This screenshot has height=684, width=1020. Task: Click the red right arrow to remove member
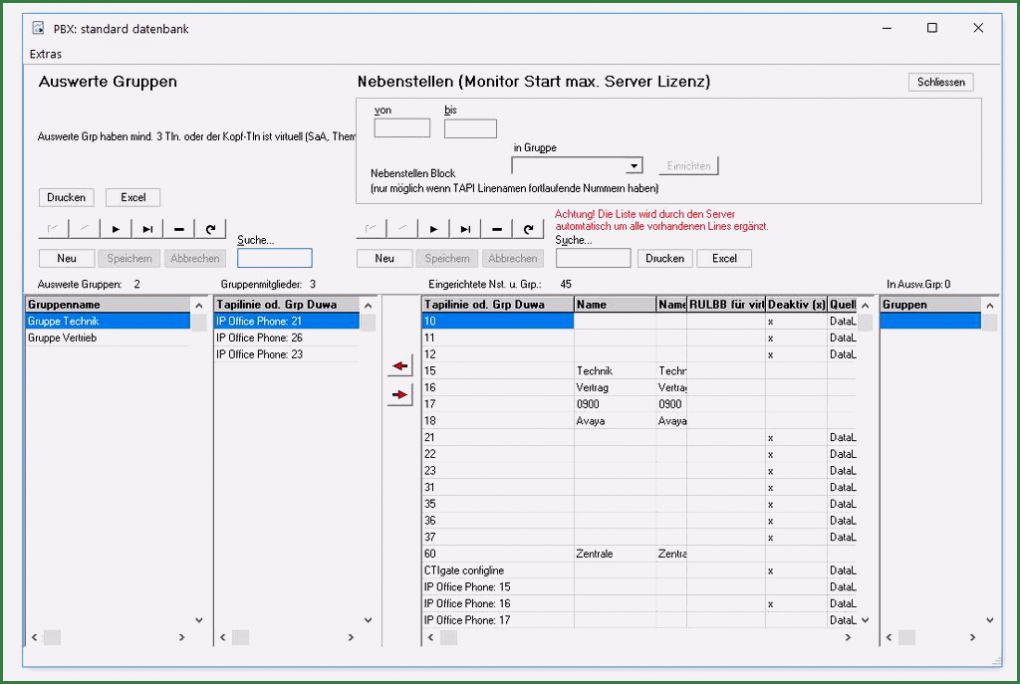tap(400, 395)
